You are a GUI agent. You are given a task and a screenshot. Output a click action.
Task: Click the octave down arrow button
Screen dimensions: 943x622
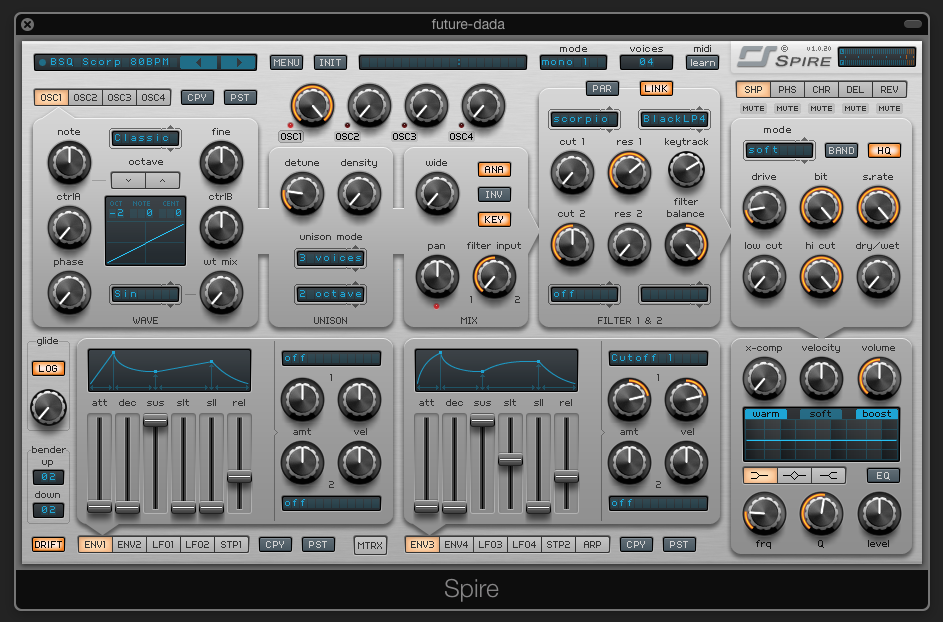(128, 180)
